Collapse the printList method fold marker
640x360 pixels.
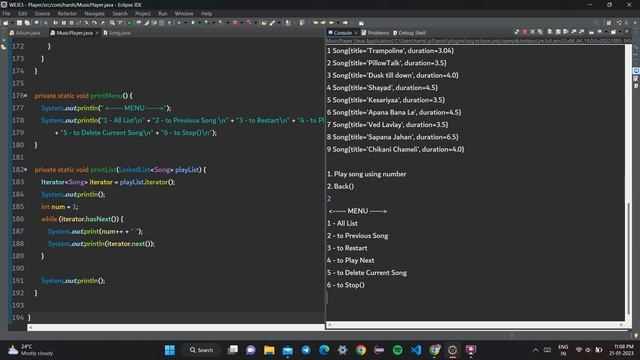26,169
